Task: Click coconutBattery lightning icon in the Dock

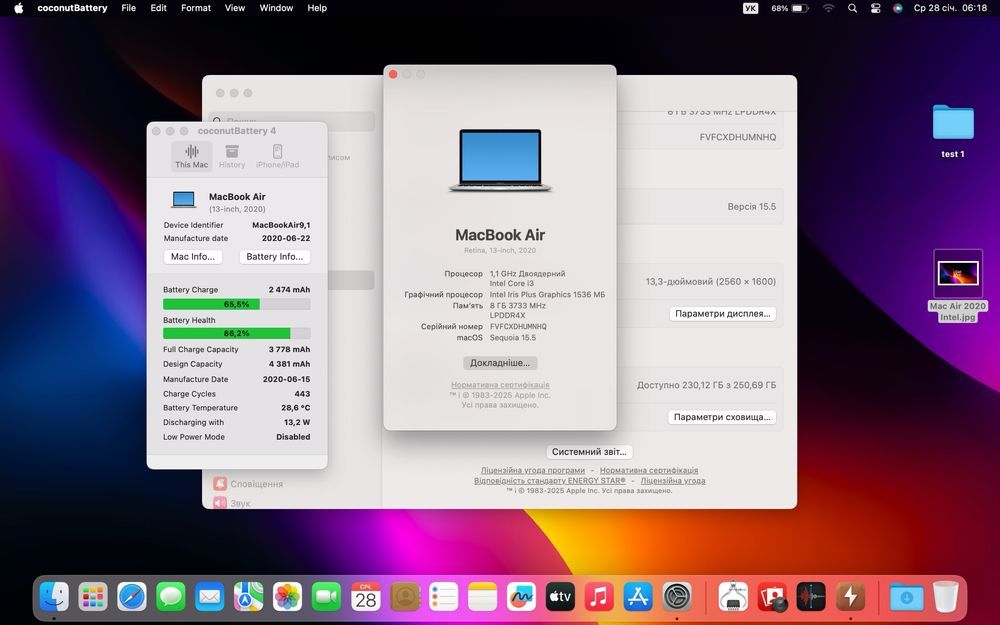Action: [850, 598]
